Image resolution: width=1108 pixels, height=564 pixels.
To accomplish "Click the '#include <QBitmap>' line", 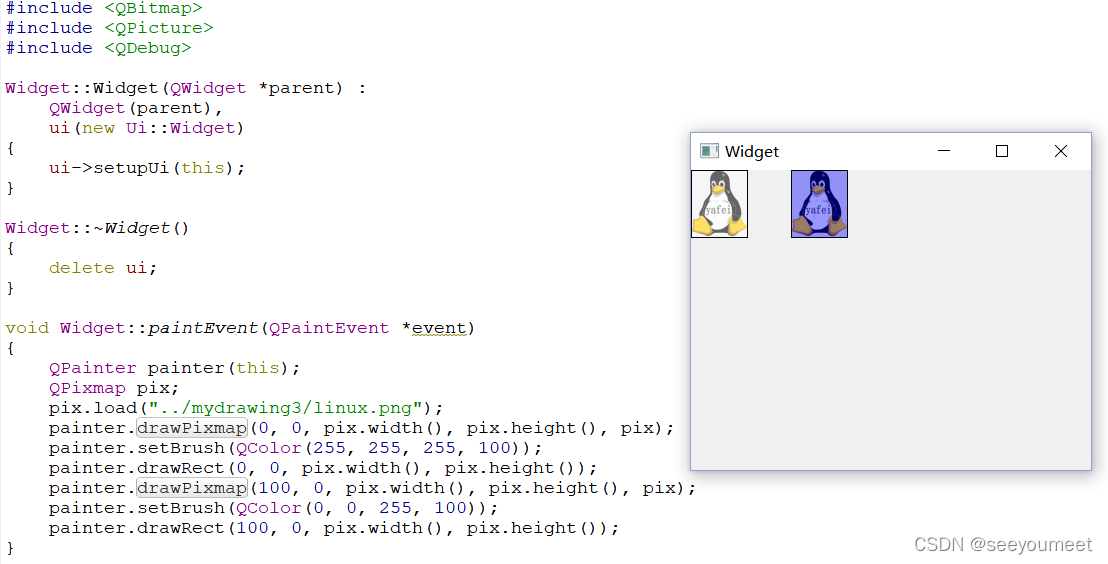I will pyautogui.click(x=104, y=8).
